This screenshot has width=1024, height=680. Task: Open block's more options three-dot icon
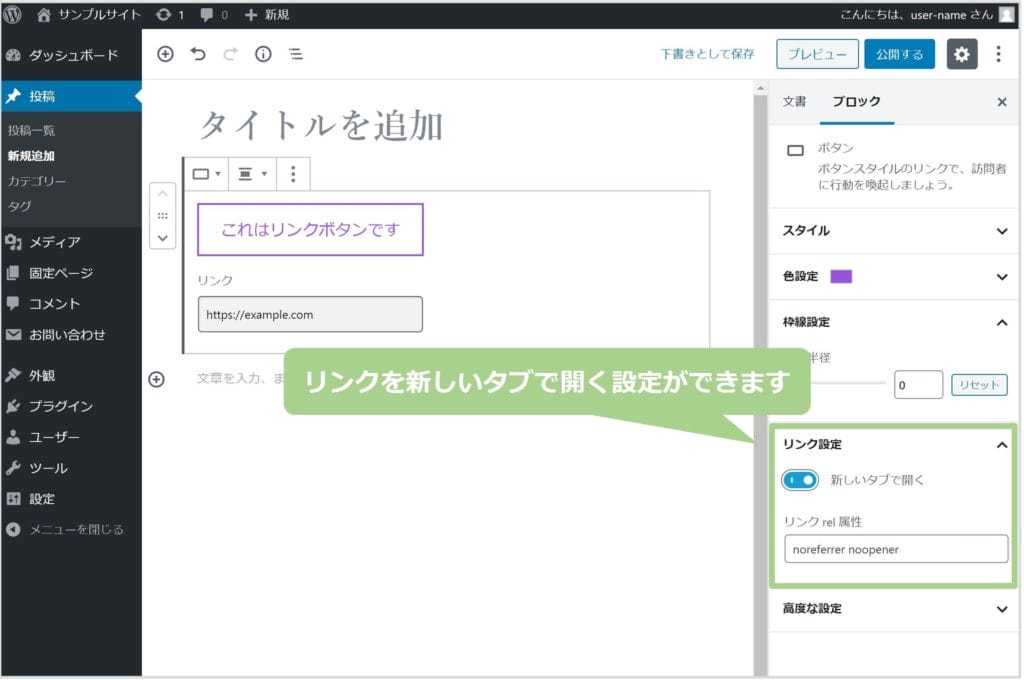coord(293,174)
